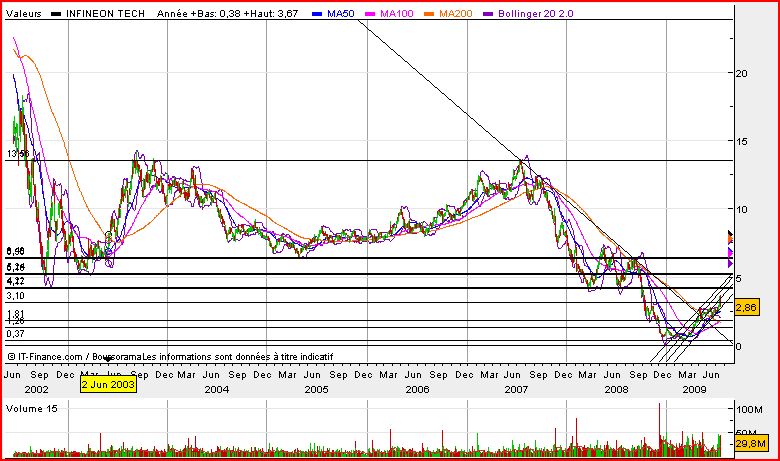780x461 pixels.
Task: Select the MA200 legend entry
Action: point(448,13)
